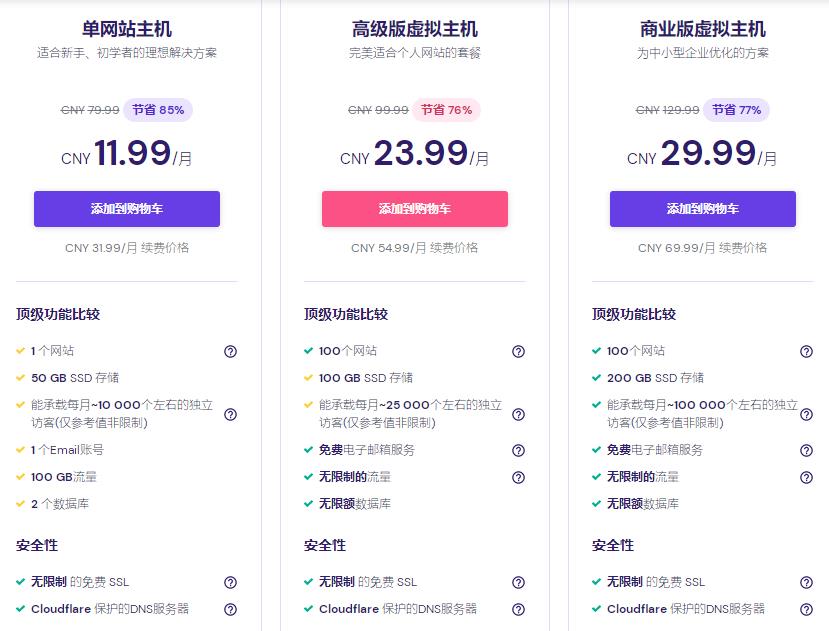The image size is (829, 631).
Task: Select the 高级版虚拟主机 plan title
Action: click(414, 30)
